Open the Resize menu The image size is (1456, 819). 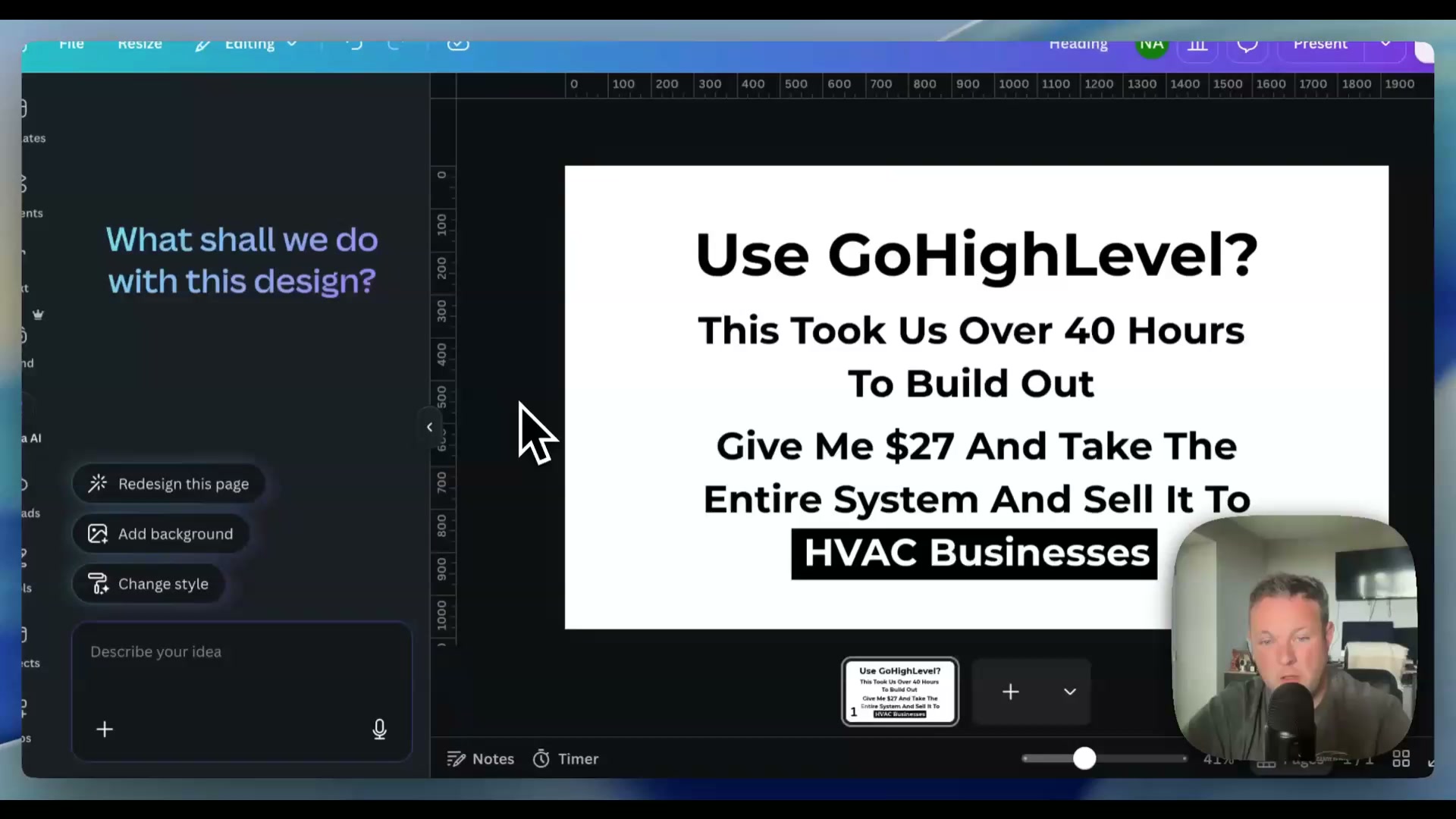pos(140,45)
